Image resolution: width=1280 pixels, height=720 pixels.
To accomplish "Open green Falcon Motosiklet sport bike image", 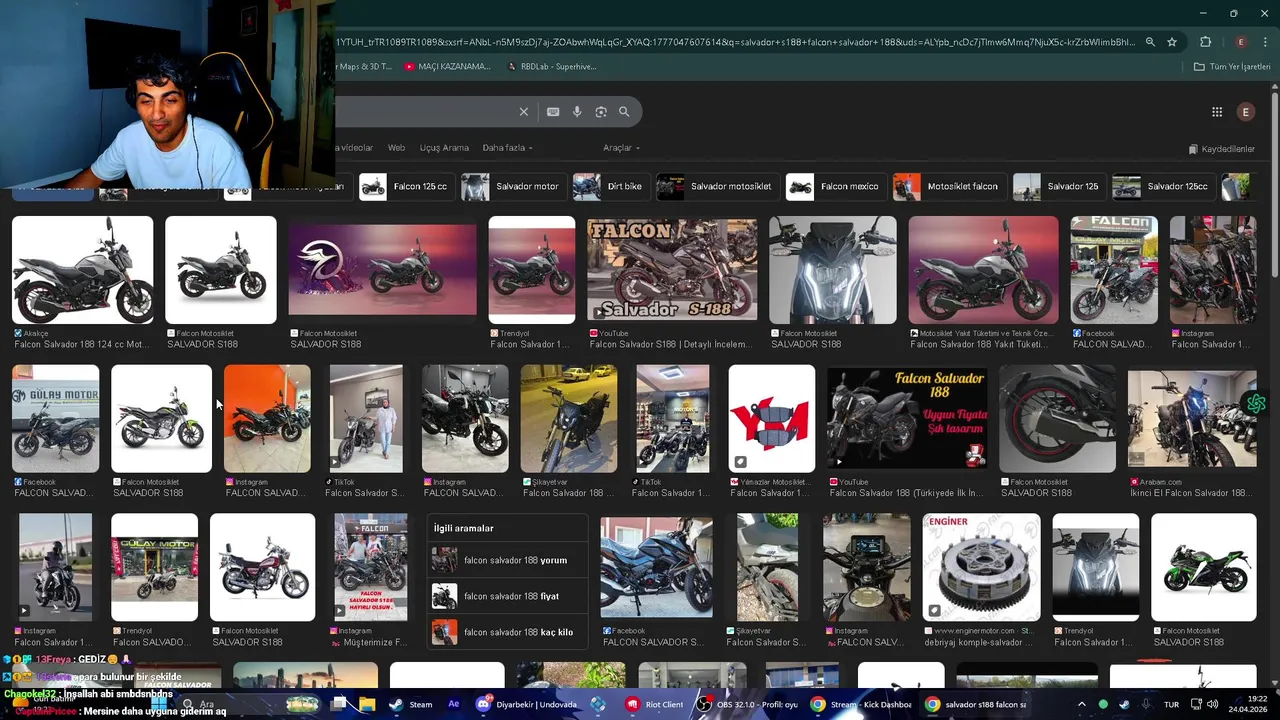I will click(1204, 567).
